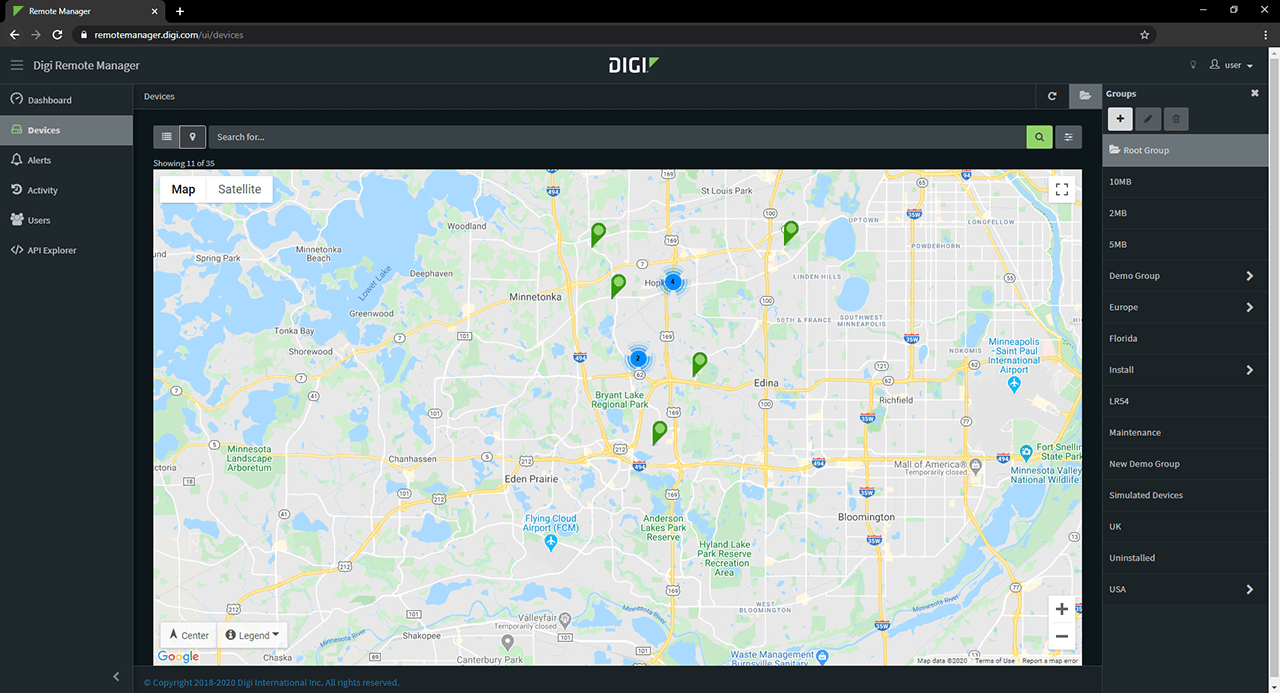Expand the Demo Group subgroups
Viewport: 1280px width, 693px height.
(1249, 276)
